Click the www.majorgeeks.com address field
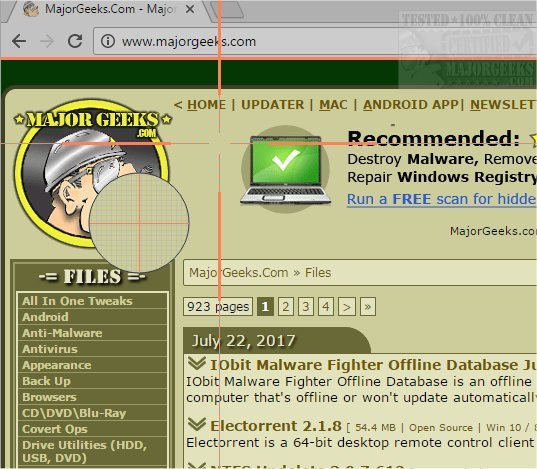Screen dimensions: 537x469 [314, 41]
